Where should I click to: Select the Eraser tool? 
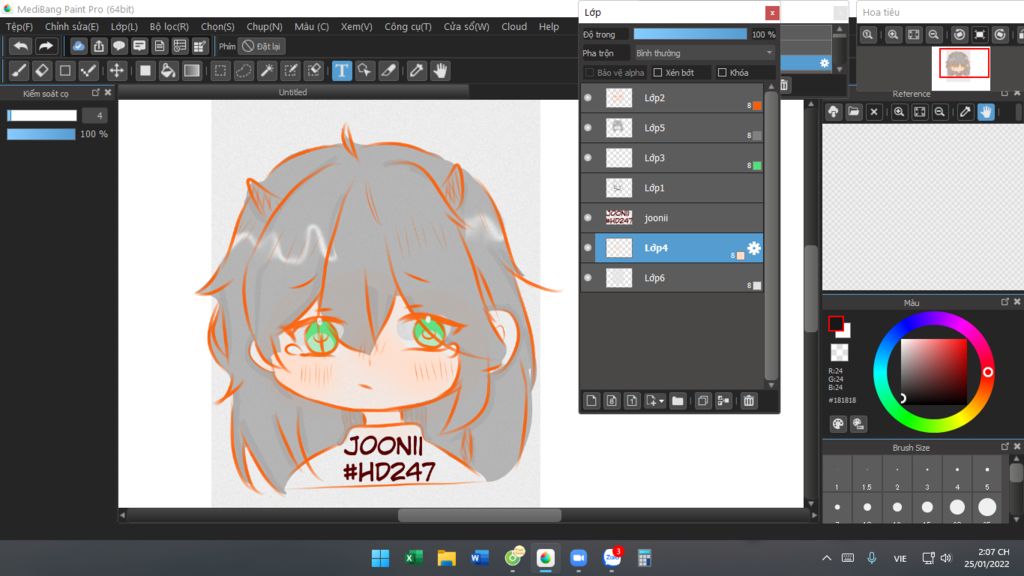point(42,71)
